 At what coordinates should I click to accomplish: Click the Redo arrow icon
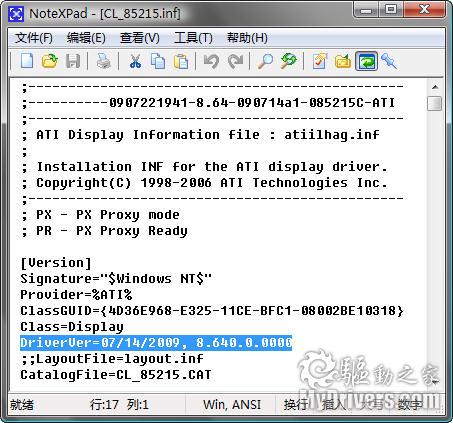[235, 61]
